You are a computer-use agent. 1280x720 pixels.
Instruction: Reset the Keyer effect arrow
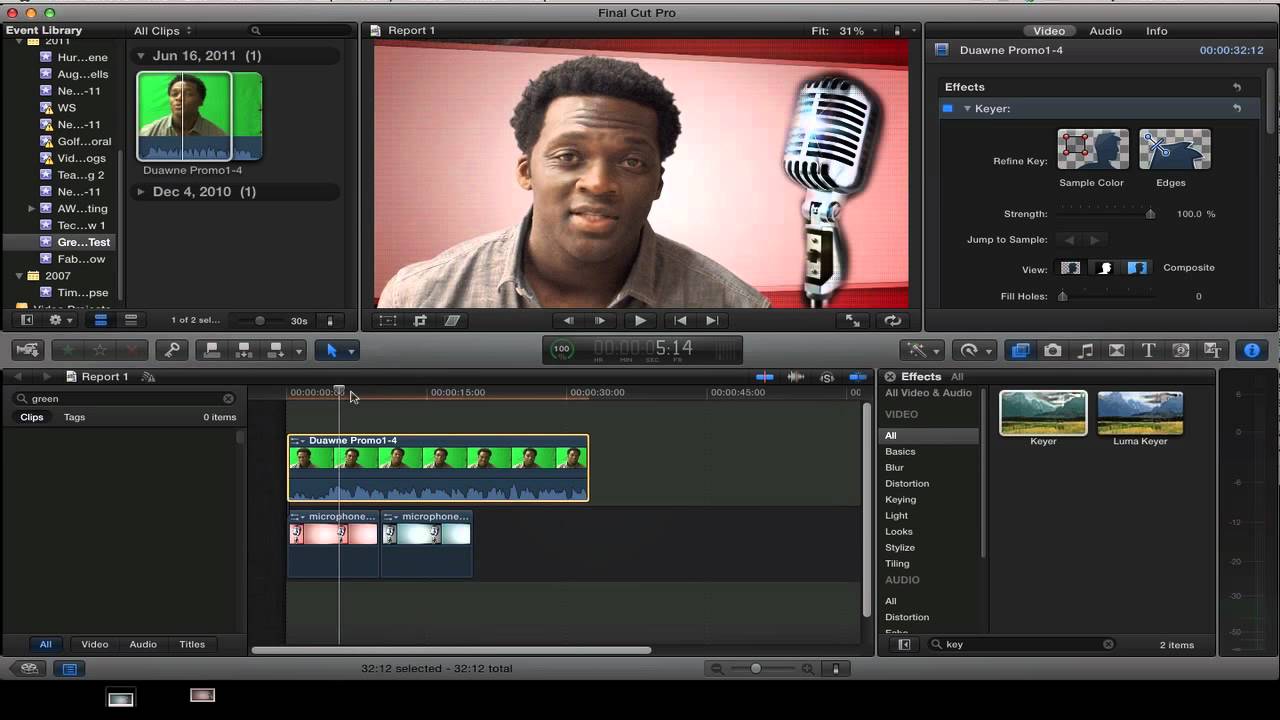pyautogui.click(x=1237, y=108)
